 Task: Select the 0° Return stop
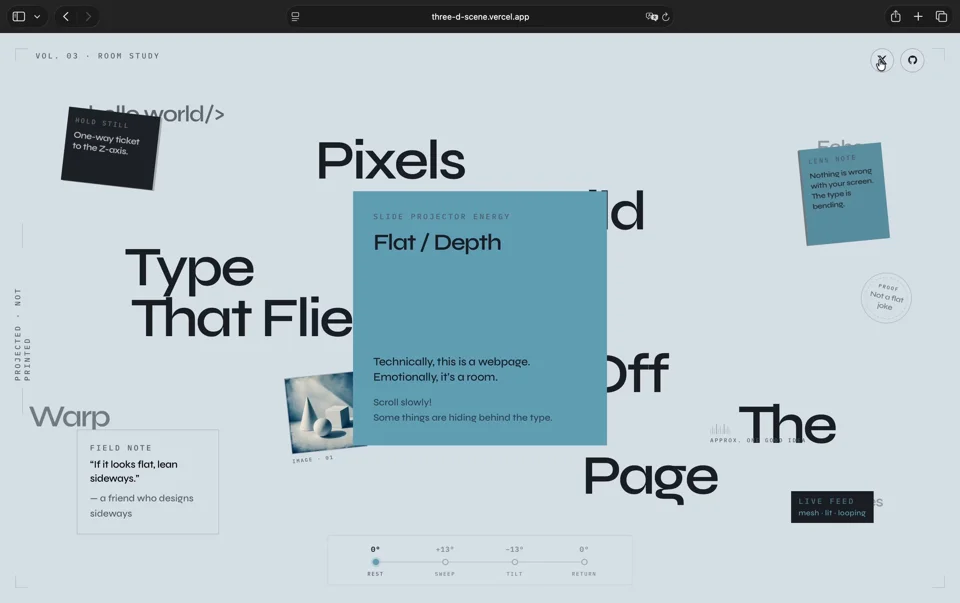click(x=584, y=561)
